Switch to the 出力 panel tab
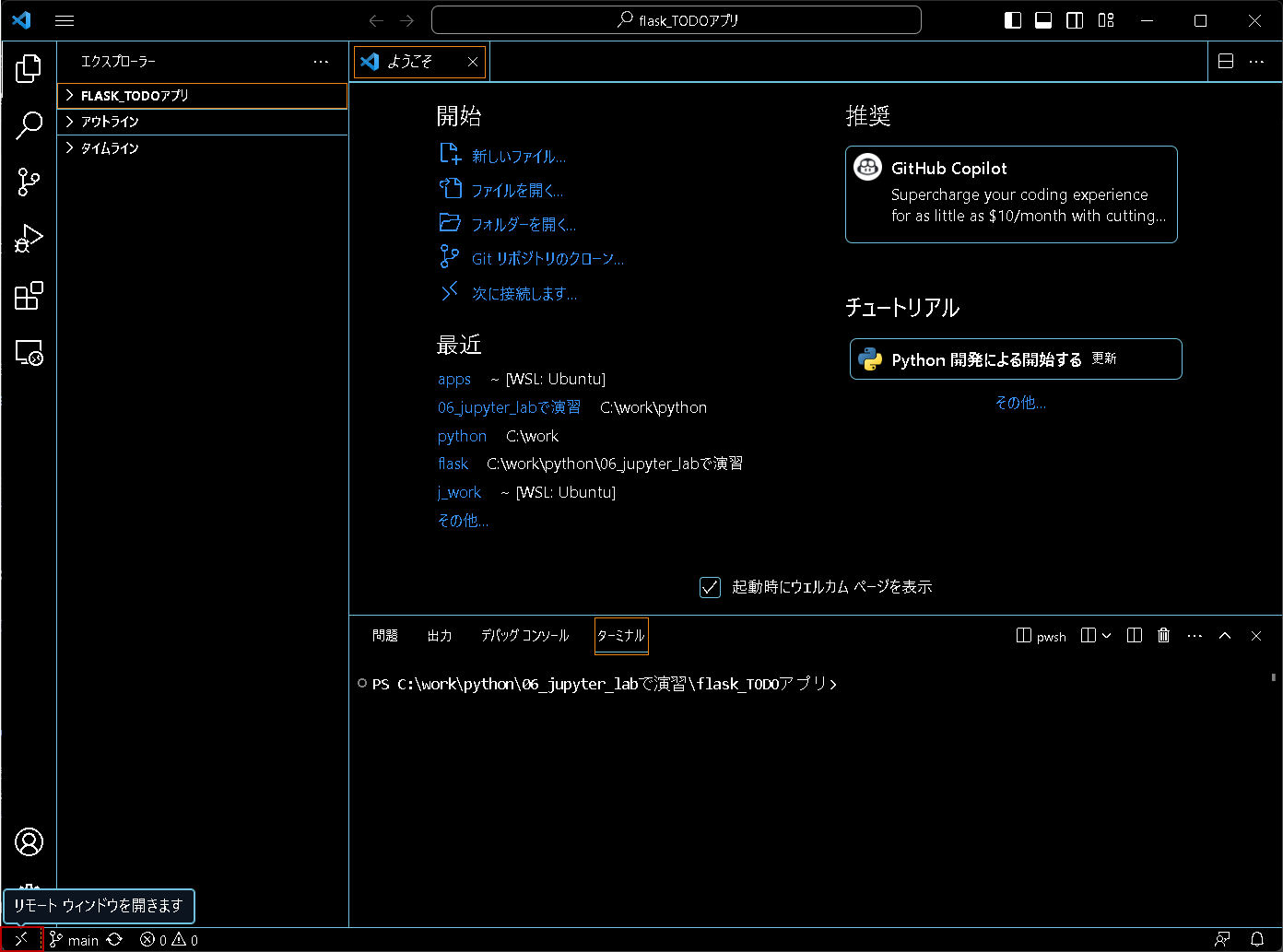This screenshot has height=952, width=1283. pyautogui.click(x=440, y=636)
